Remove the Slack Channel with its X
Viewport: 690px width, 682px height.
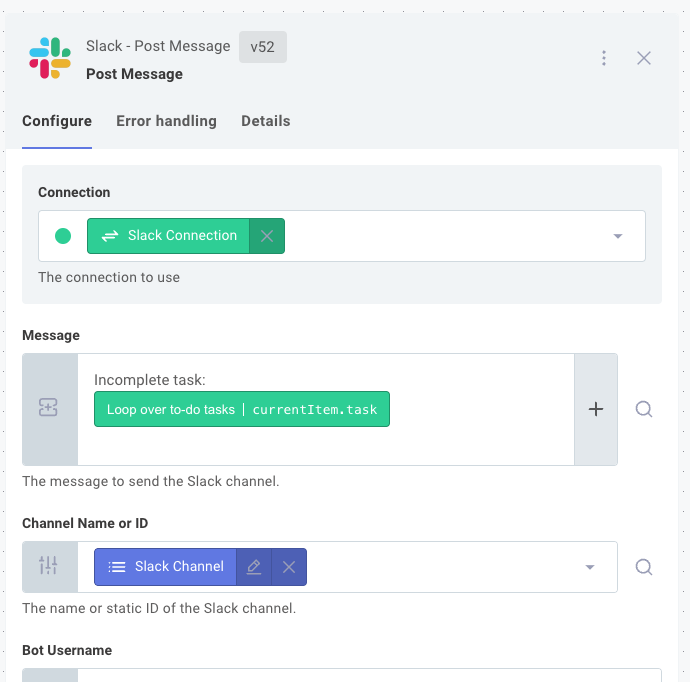coord(289,567)
